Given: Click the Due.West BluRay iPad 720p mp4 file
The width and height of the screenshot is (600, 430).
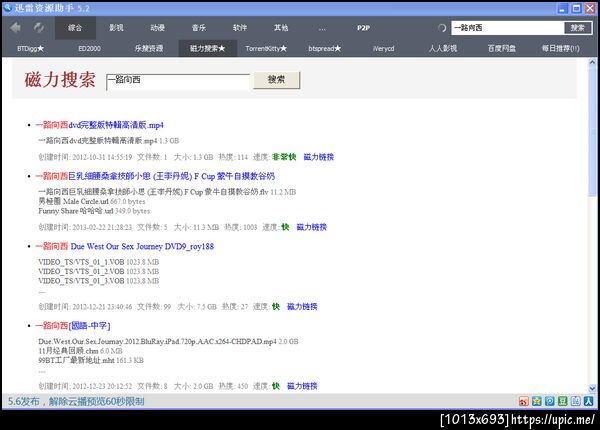Looking at the screenshot, I should click(x=157, y=341).
